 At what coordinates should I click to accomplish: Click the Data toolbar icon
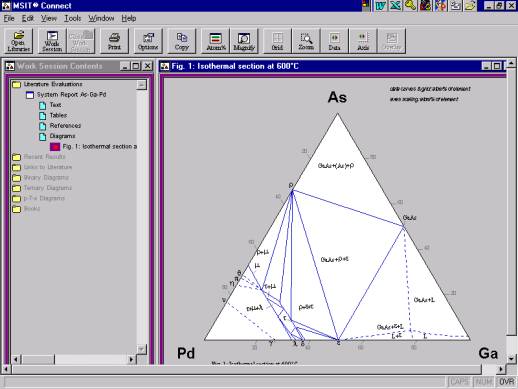point(334,41)
